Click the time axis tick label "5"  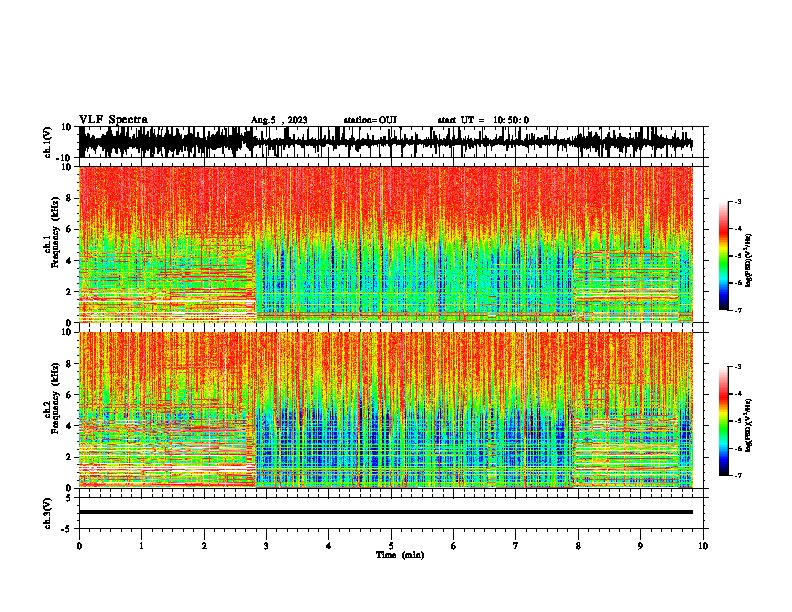coord(391,546)
